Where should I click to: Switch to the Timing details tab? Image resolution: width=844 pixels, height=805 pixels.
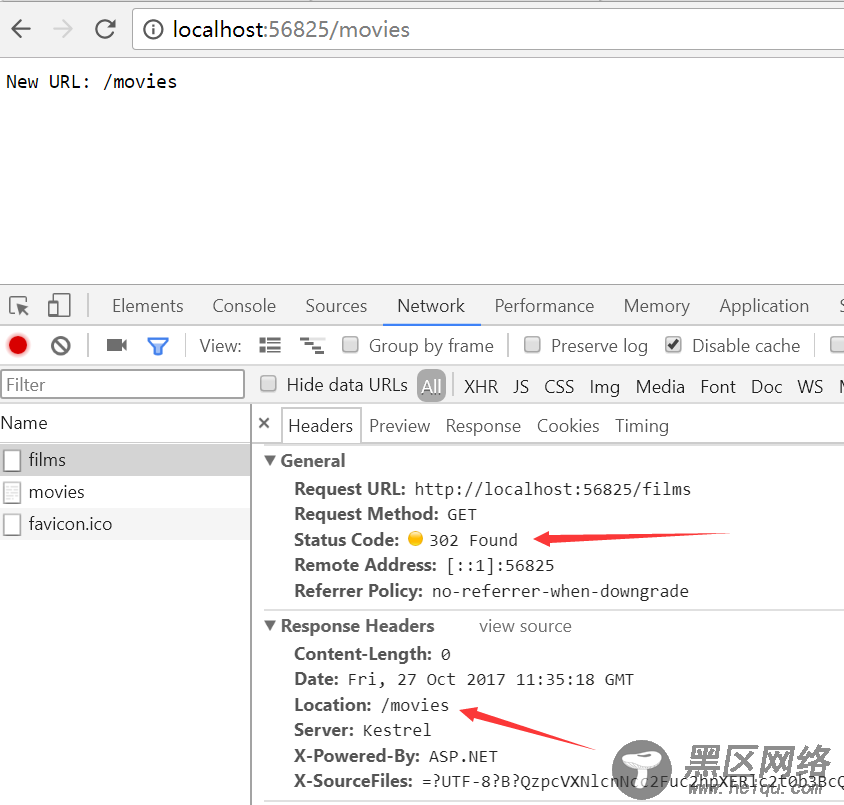tap(642, 426)
